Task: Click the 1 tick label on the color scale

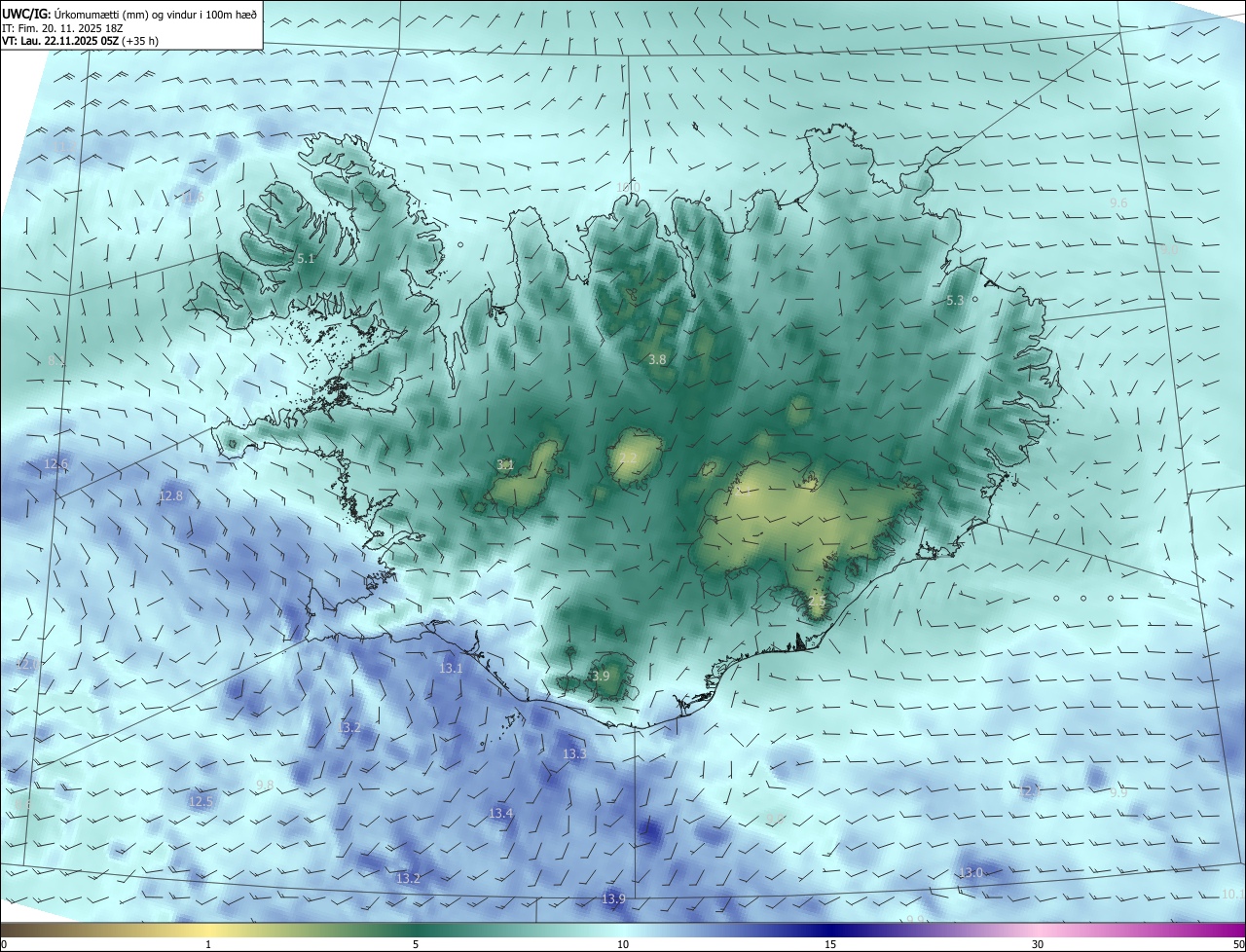Action: [208, 944]
